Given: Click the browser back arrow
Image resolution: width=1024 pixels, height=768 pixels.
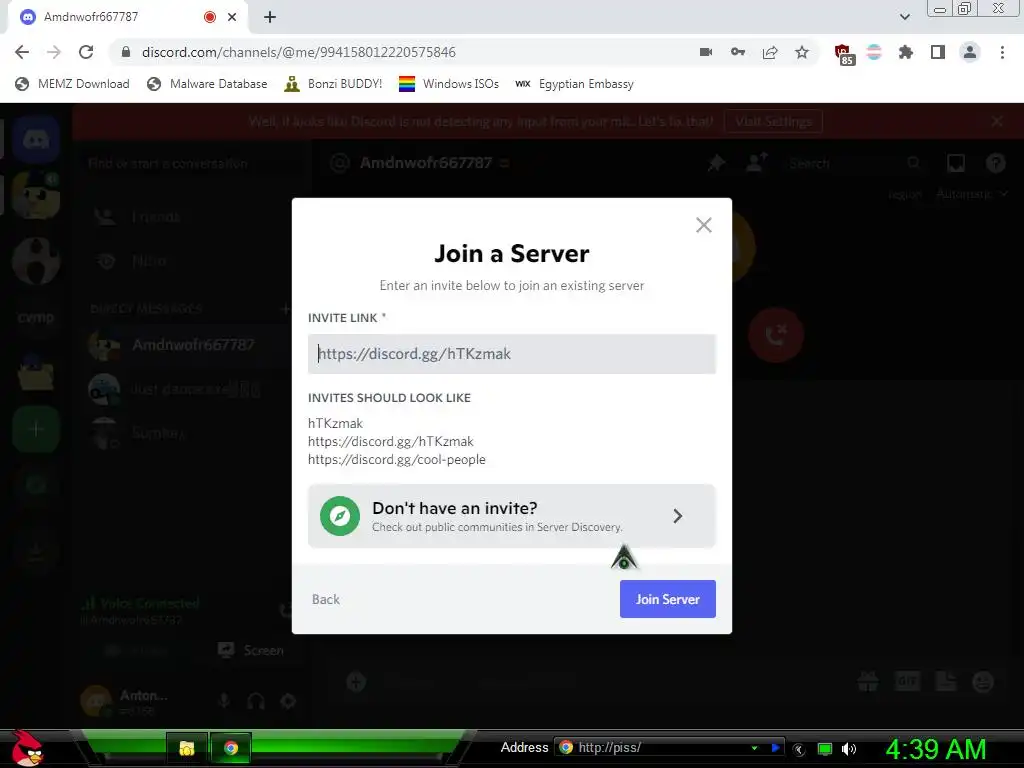Looking at the screenshot, I should pyautogui.click(x=22, y=52).
